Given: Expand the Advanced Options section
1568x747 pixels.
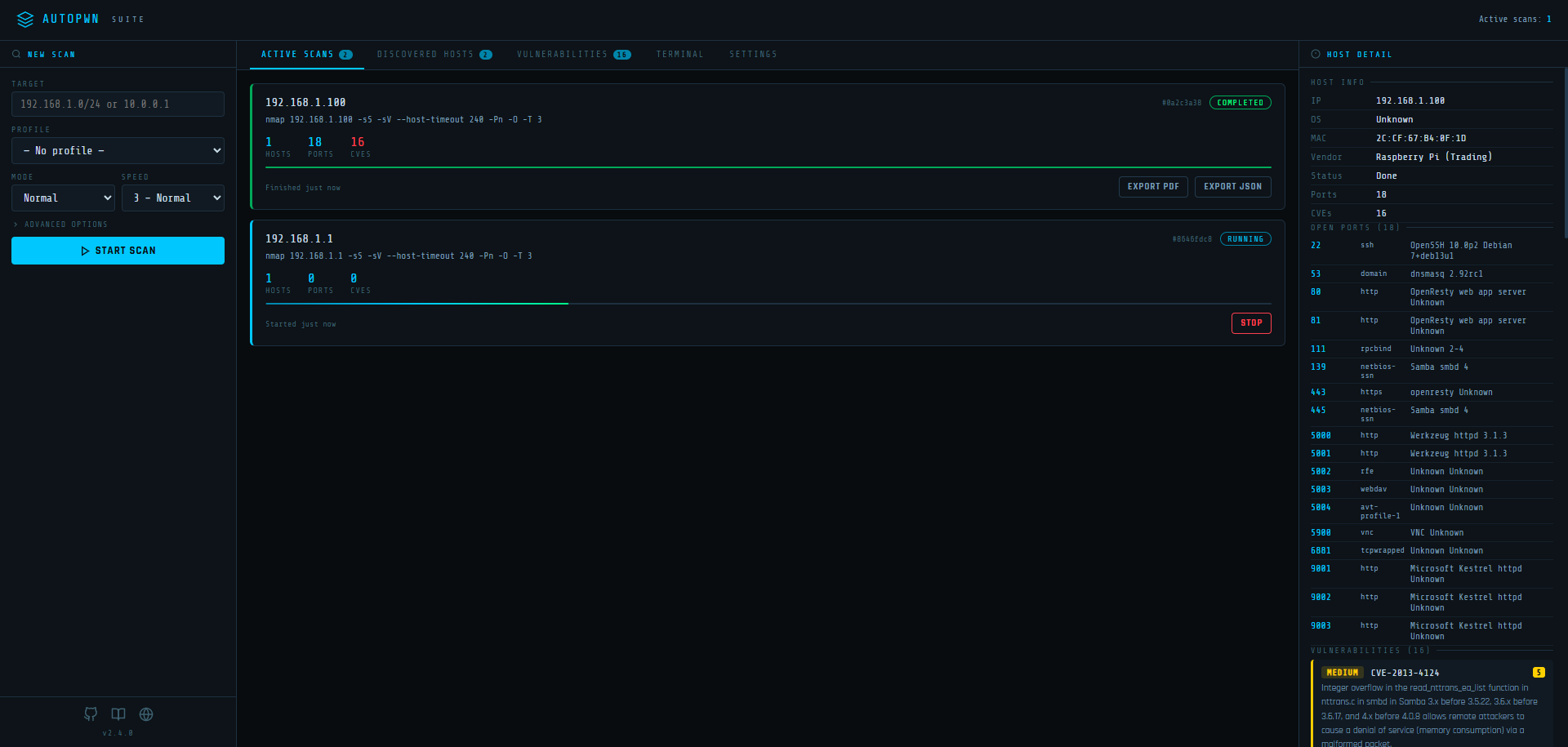Looking at the screenshot, I should [60, 224].
